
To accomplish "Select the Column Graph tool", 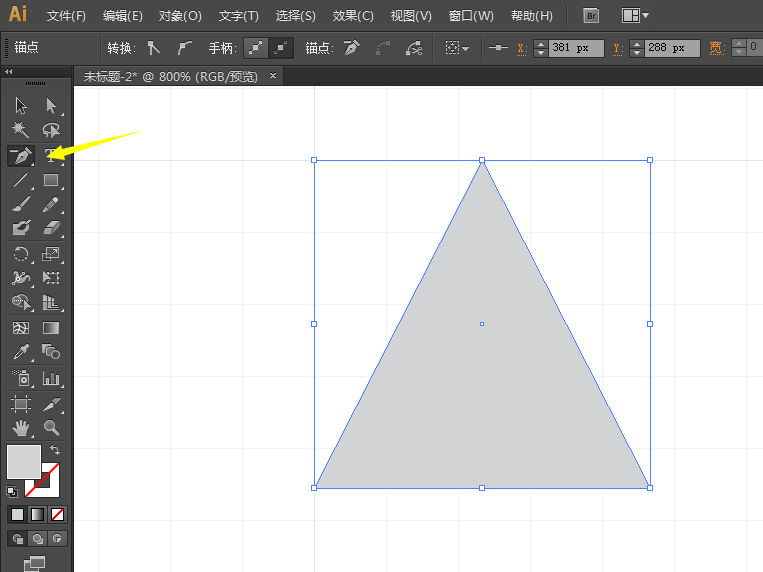I will point(51,378).
